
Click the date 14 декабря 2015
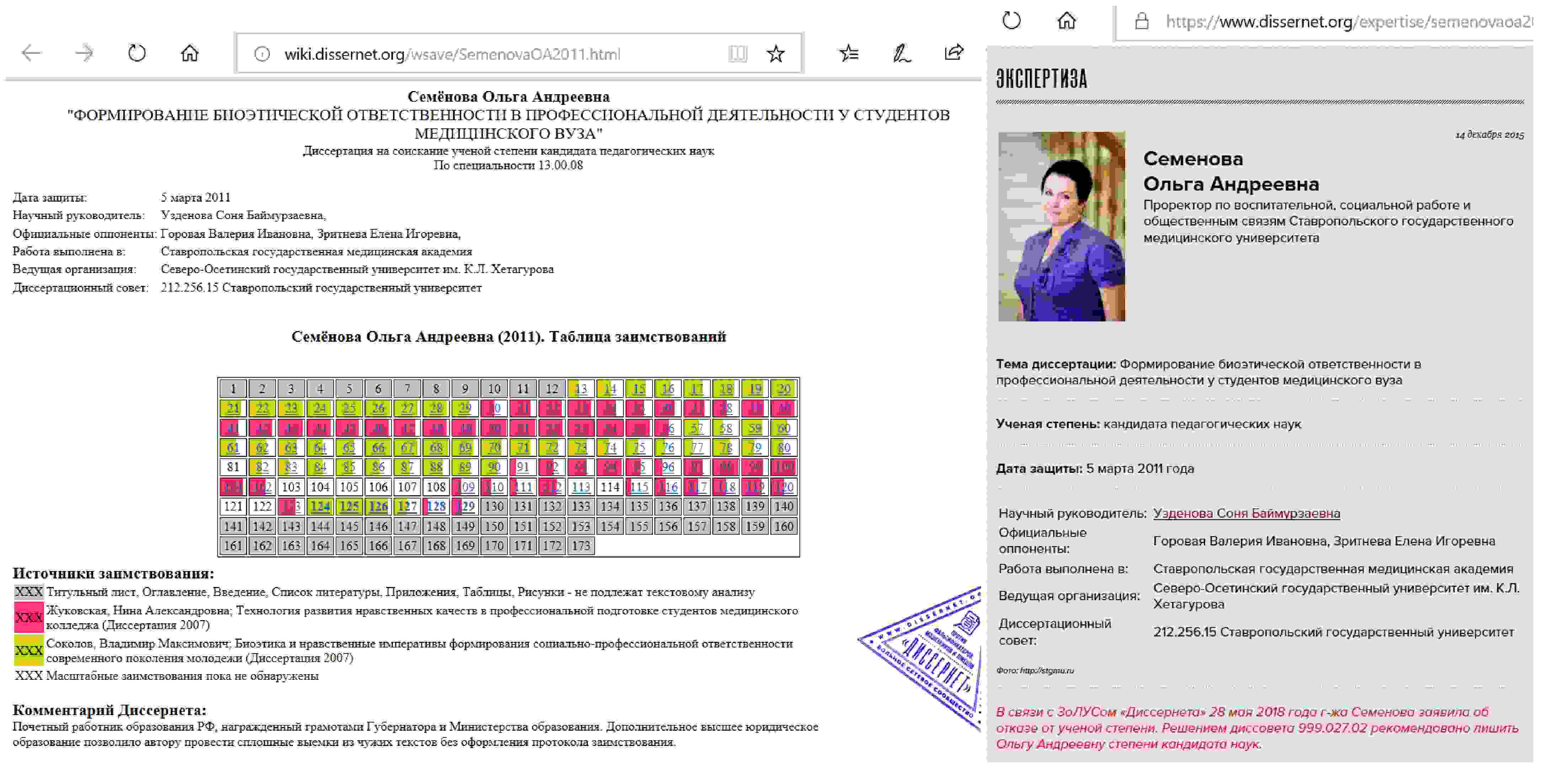[1489, 134]
